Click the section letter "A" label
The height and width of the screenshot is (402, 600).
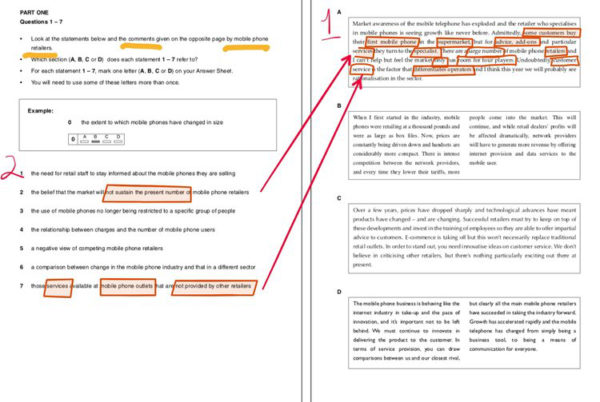coord(339,12)
